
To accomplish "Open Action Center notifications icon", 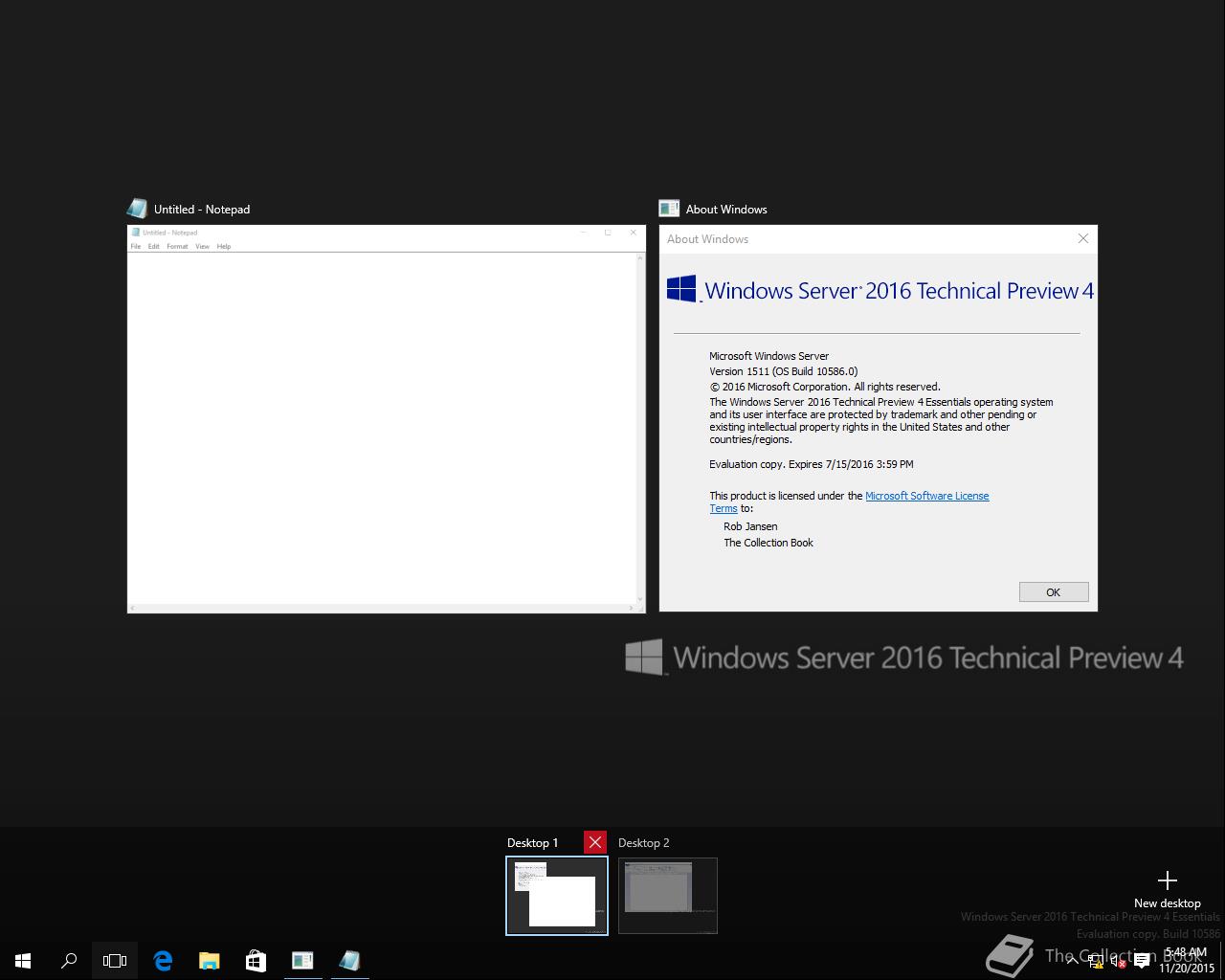I will coord(1142,962).
